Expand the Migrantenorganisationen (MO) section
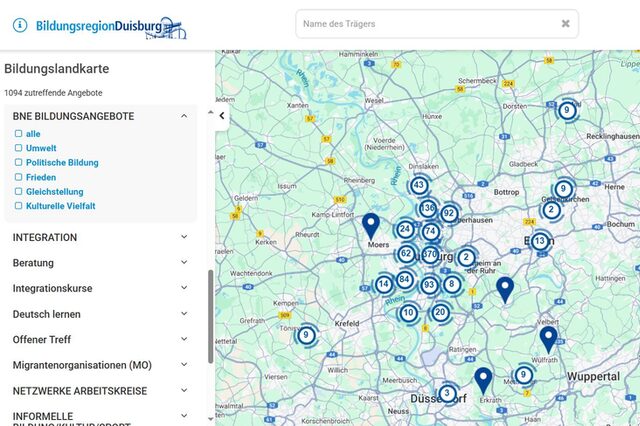640x426 pixels. click(x=100, y=365)
